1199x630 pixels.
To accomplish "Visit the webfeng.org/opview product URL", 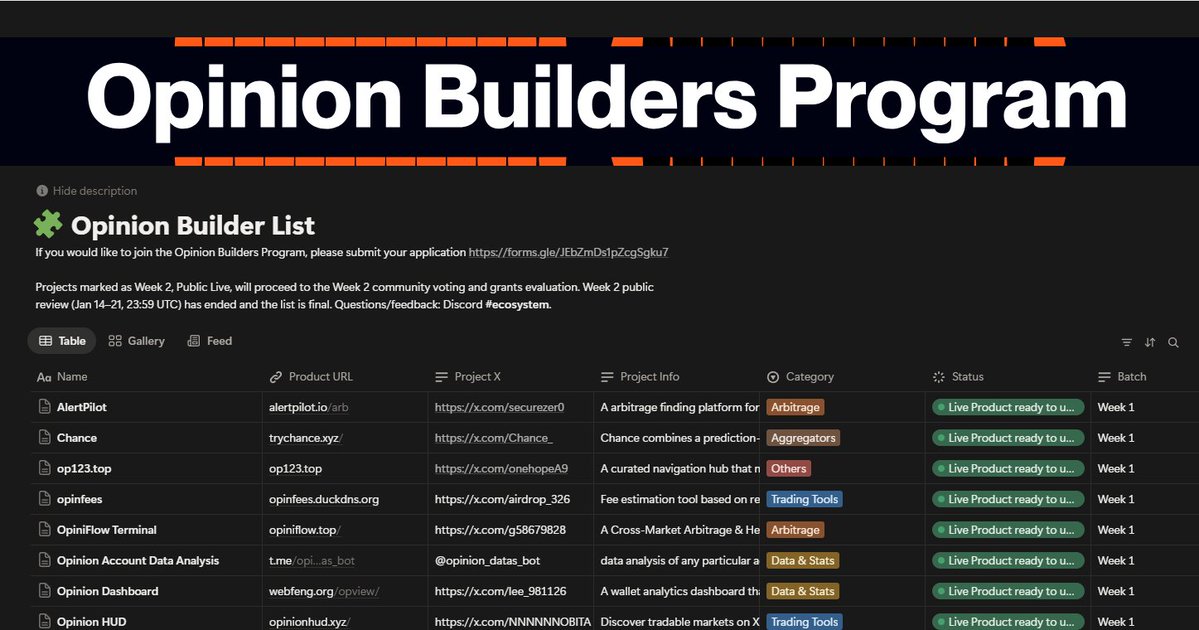I will (324, 591).
